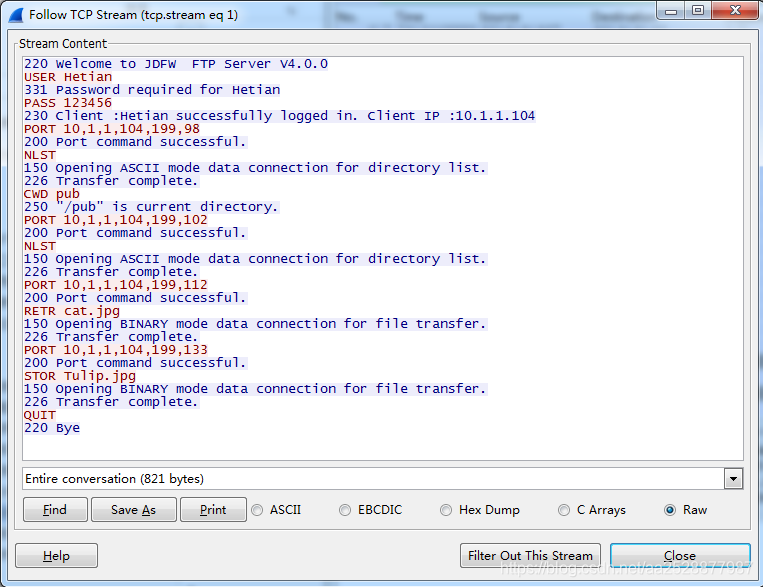
Task: Click the 'USER Hetian' line
Action: pyautogui.click(x=68, y=77)
